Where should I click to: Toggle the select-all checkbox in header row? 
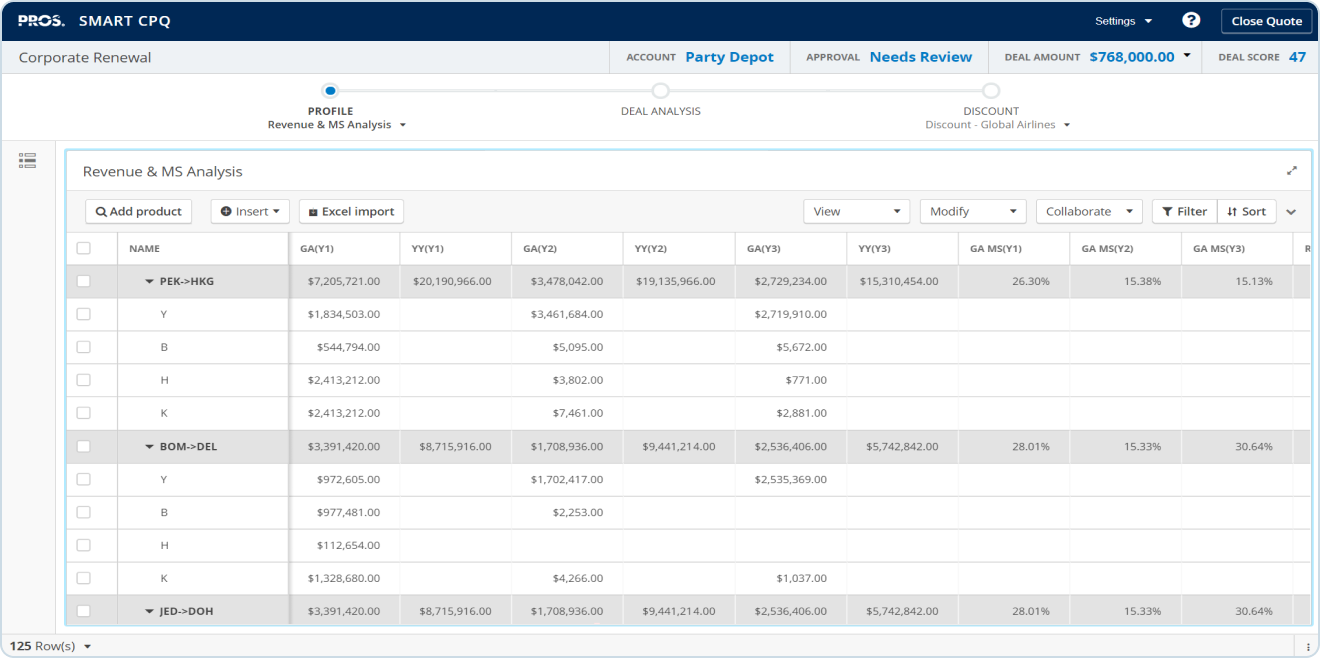click(84, 248)
